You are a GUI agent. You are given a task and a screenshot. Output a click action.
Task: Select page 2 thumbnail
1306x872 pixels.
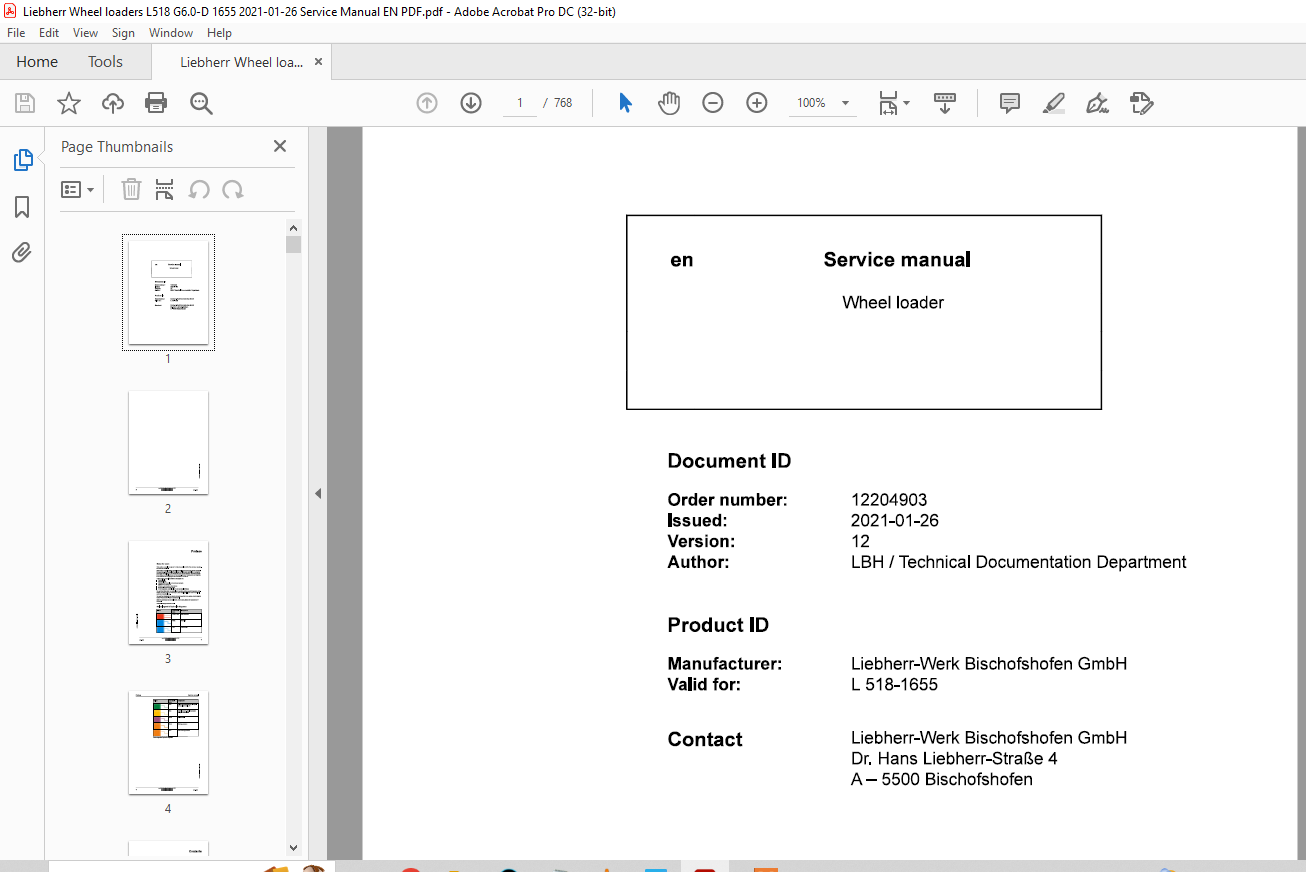(168, 442)
